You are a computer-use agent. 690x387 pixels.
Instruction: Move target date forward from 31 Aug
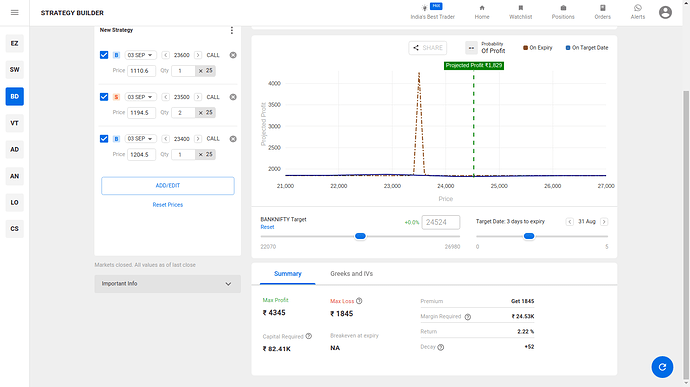tap(604, 221)
